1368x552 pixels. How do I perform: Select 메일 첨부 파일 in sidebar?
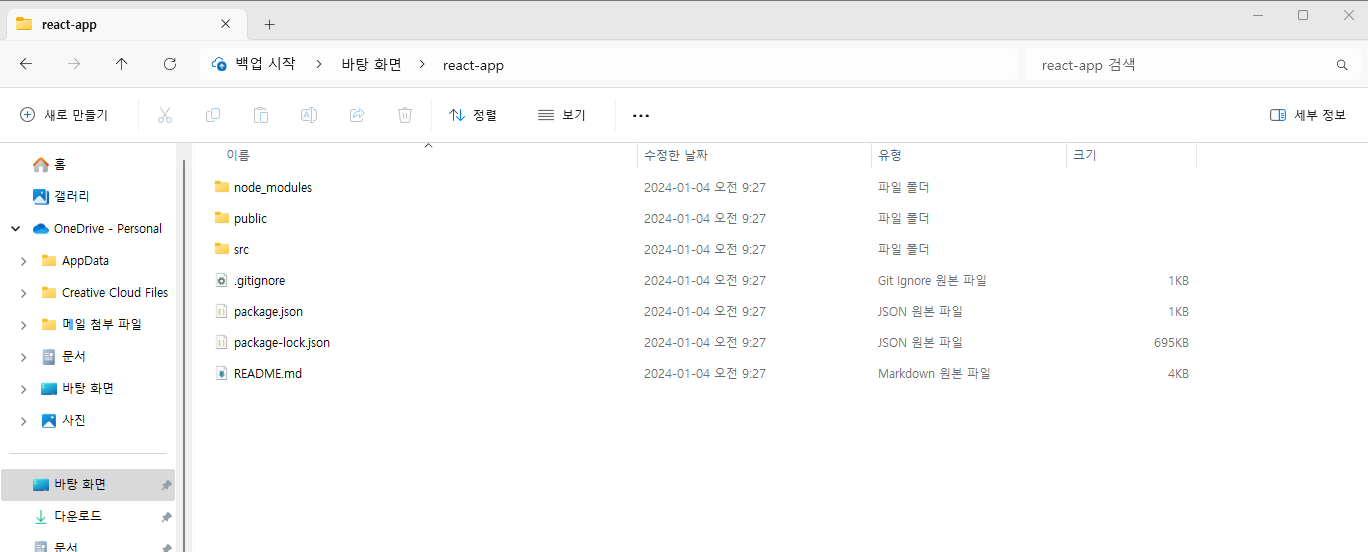point(91,324)
